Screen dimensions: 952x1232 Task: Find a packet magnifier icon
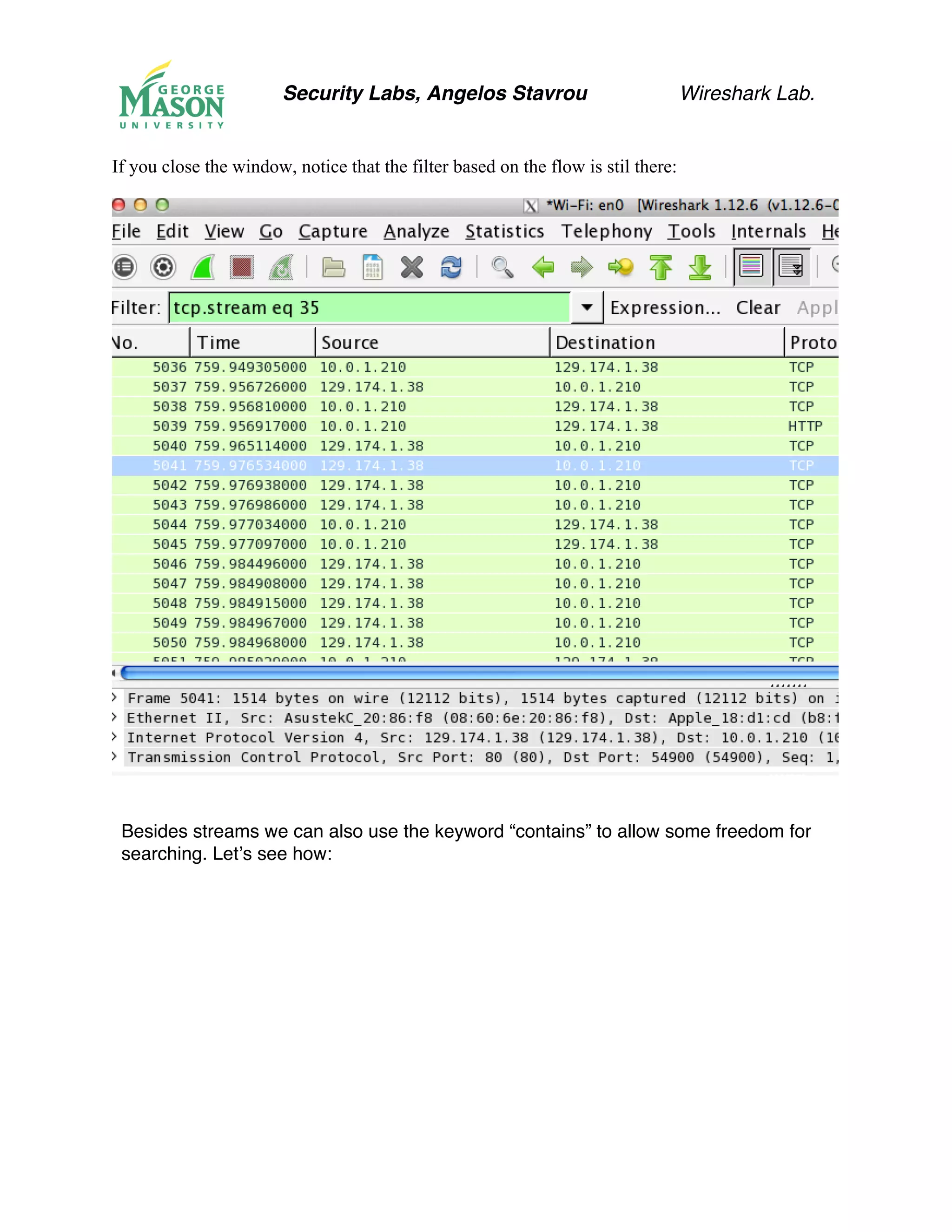click(502, 267)
